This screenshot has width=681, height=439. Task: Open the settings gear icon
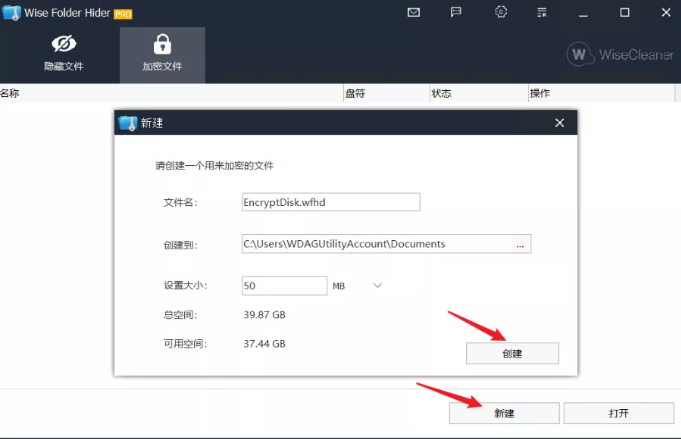point(501,12)
